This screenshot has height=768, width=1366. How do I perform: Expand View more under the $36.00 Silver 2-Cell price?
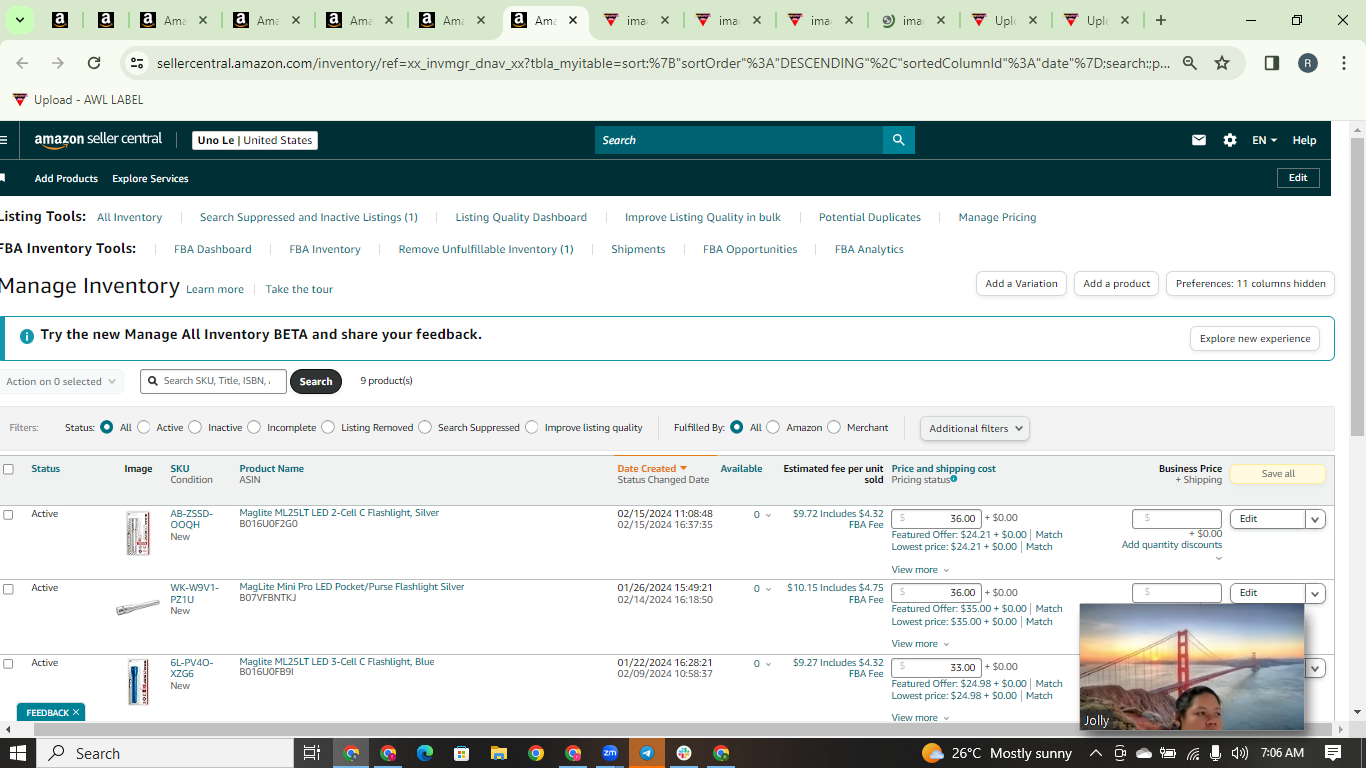920,570
